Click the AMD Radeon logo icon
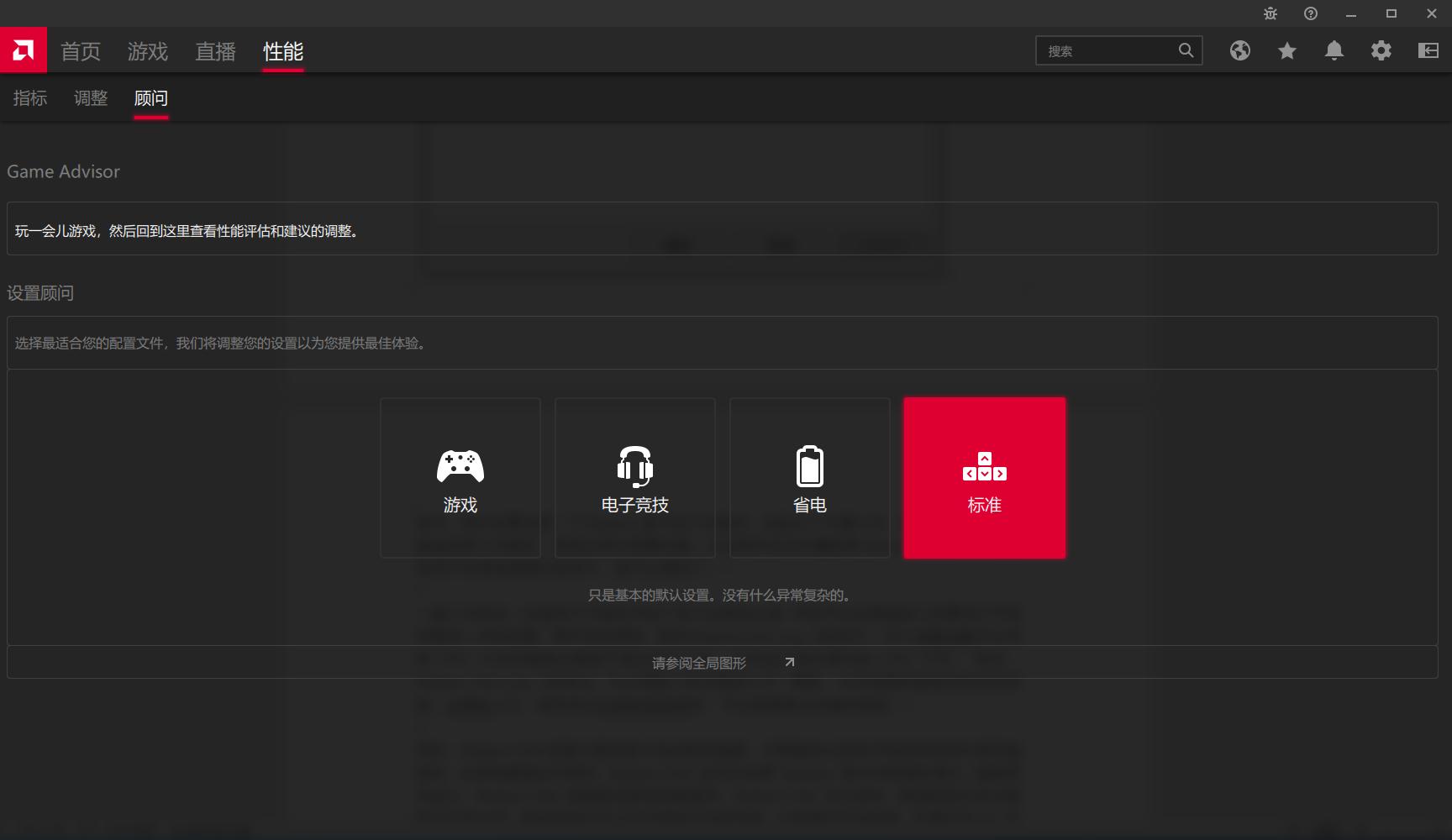 point(23,50)
